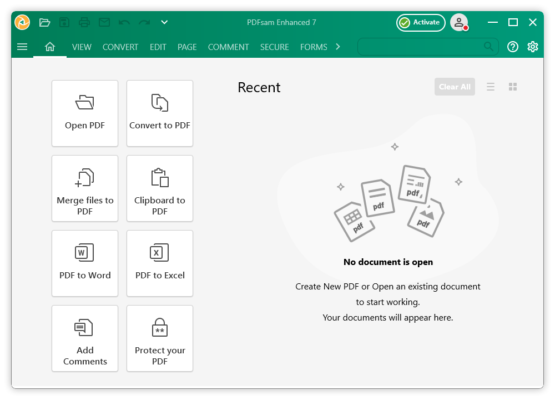Select the PDF to Word tile
Screen dimensions: 555x400
pyautogui.click(x=85, y=263)
